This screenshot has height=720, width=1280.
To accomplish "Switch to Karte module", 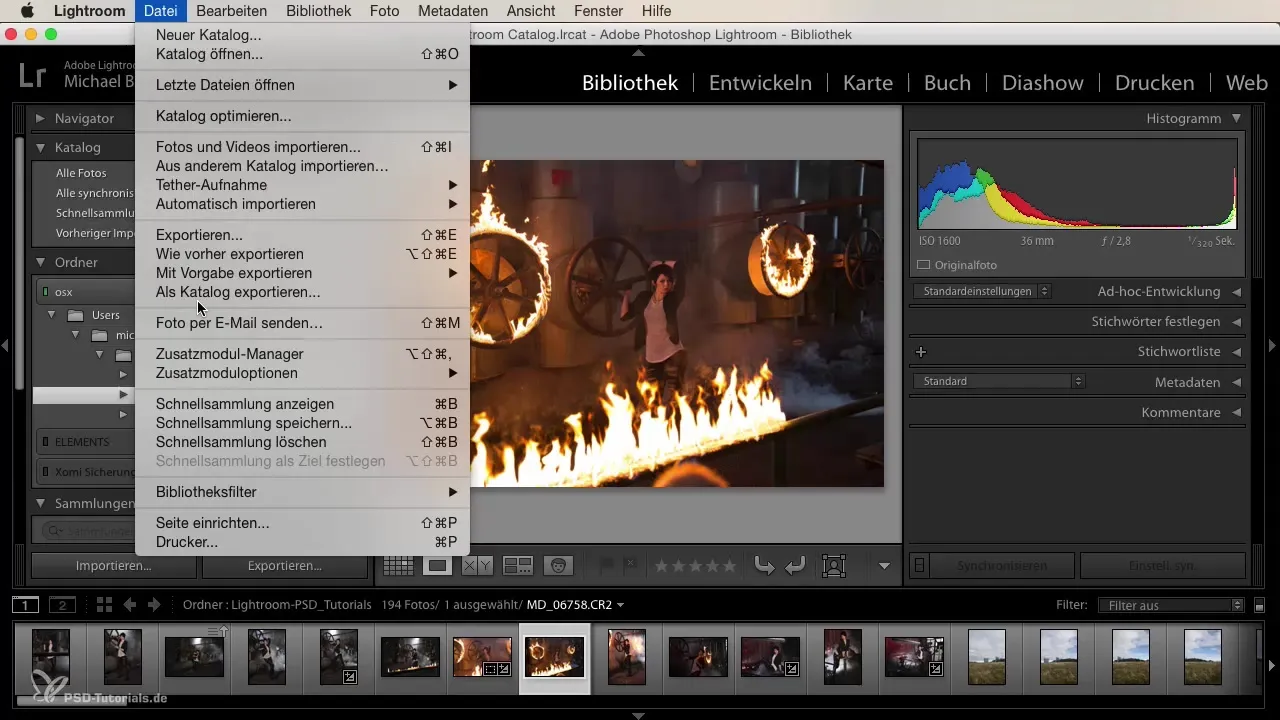I will pos(868,83).
